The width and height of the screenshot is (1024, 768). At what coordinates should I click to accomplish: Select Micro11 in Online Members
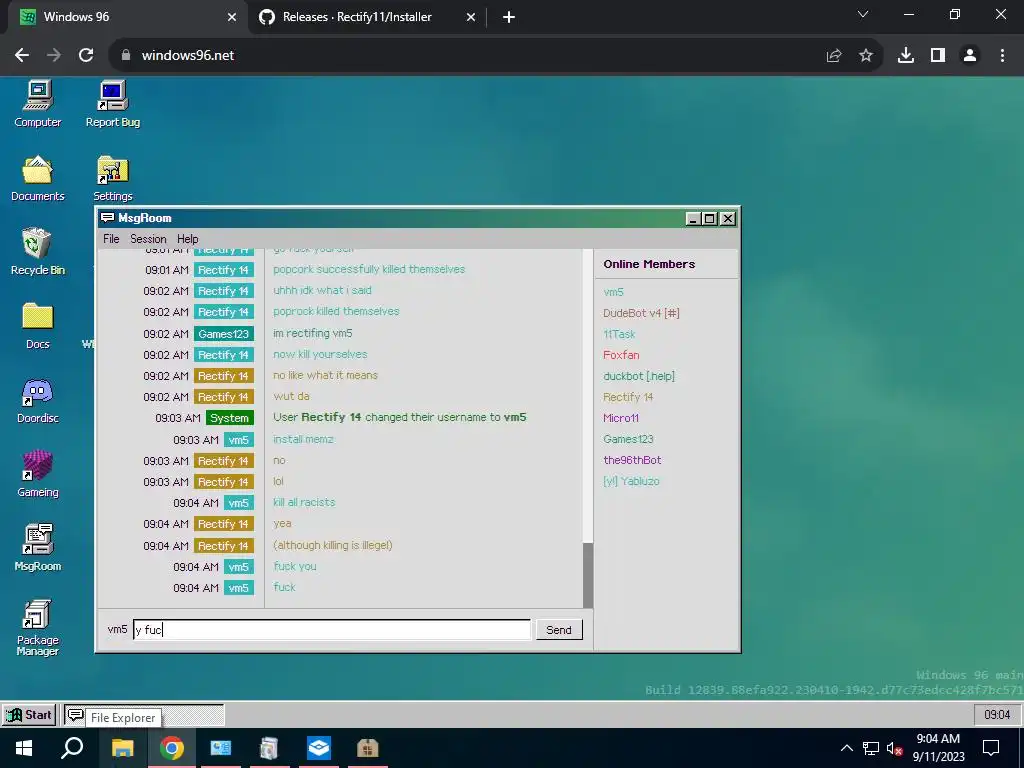point(621,418)
